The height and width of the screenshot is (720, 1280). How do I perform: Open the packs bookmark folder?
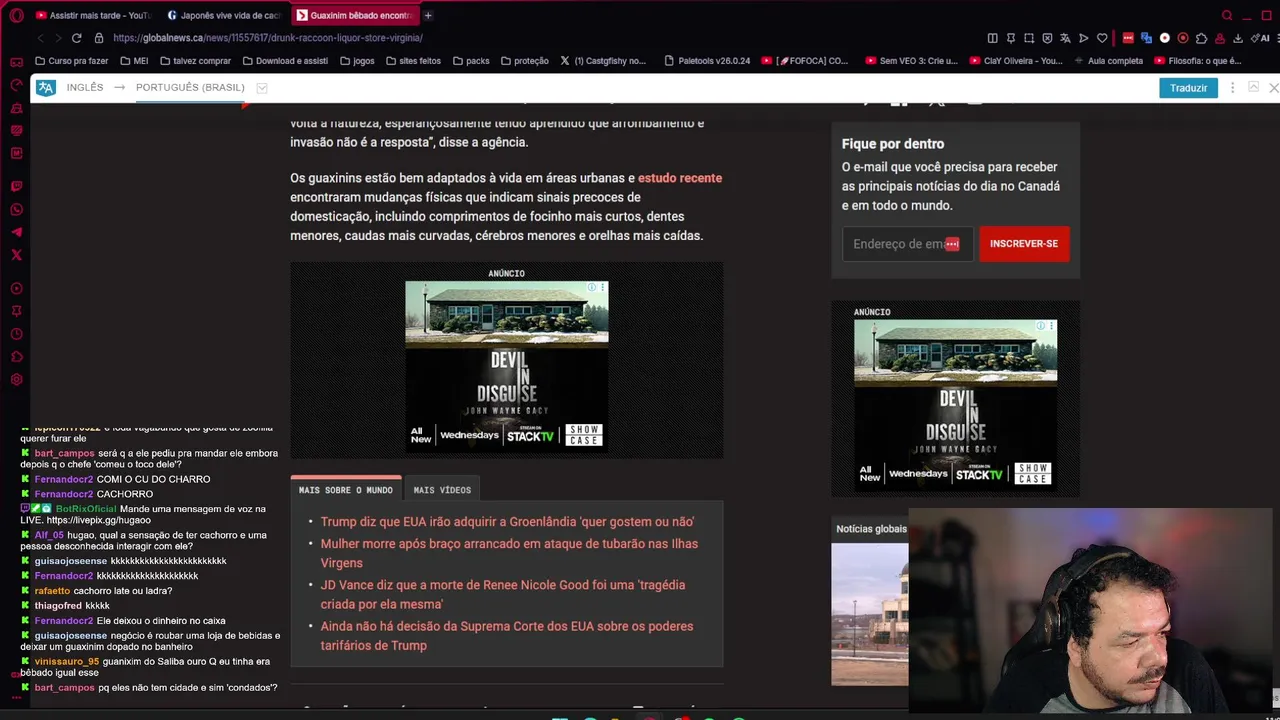471,61
